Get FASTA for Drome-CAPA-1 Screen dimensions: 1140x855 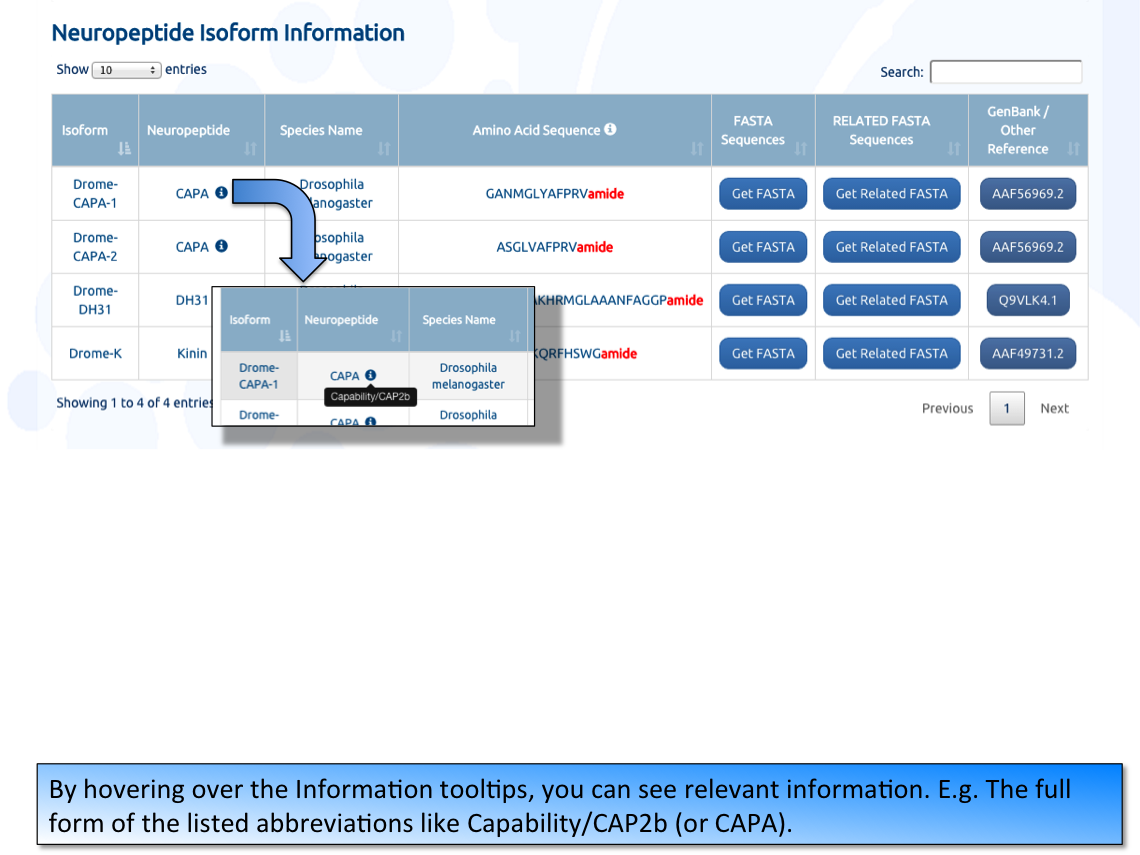click(763, 193)
